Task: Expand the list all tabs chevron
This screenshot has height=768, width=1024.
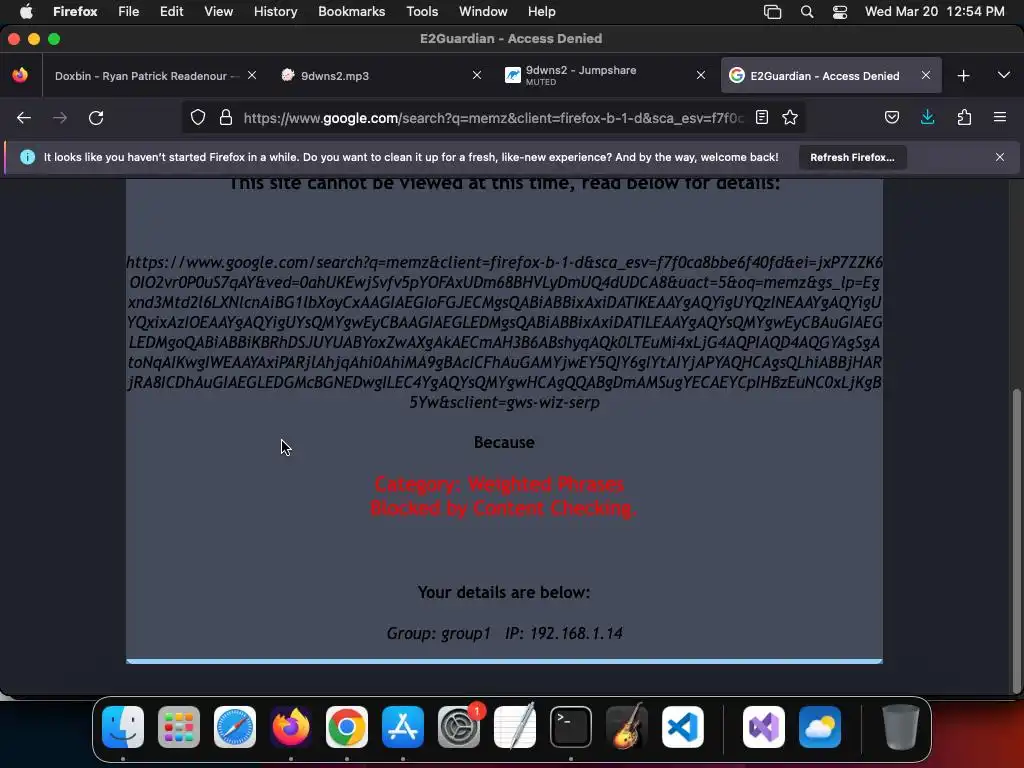Action: tap(1004, 76)
